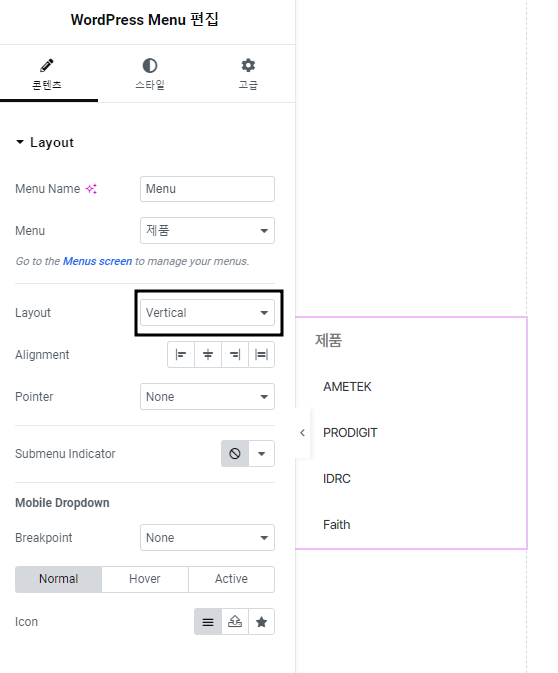Switch to Active state
Screen dimensions: 558x673
[231, 579]
